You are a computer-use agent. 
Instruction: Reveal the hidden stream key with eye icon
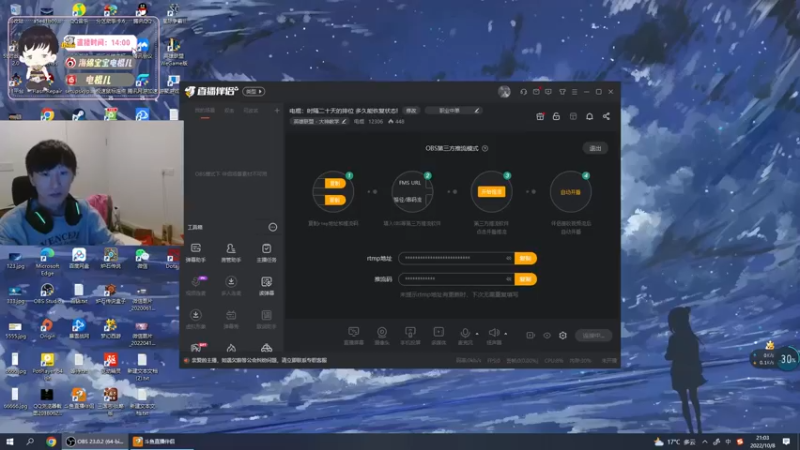(x=508, y=279)
